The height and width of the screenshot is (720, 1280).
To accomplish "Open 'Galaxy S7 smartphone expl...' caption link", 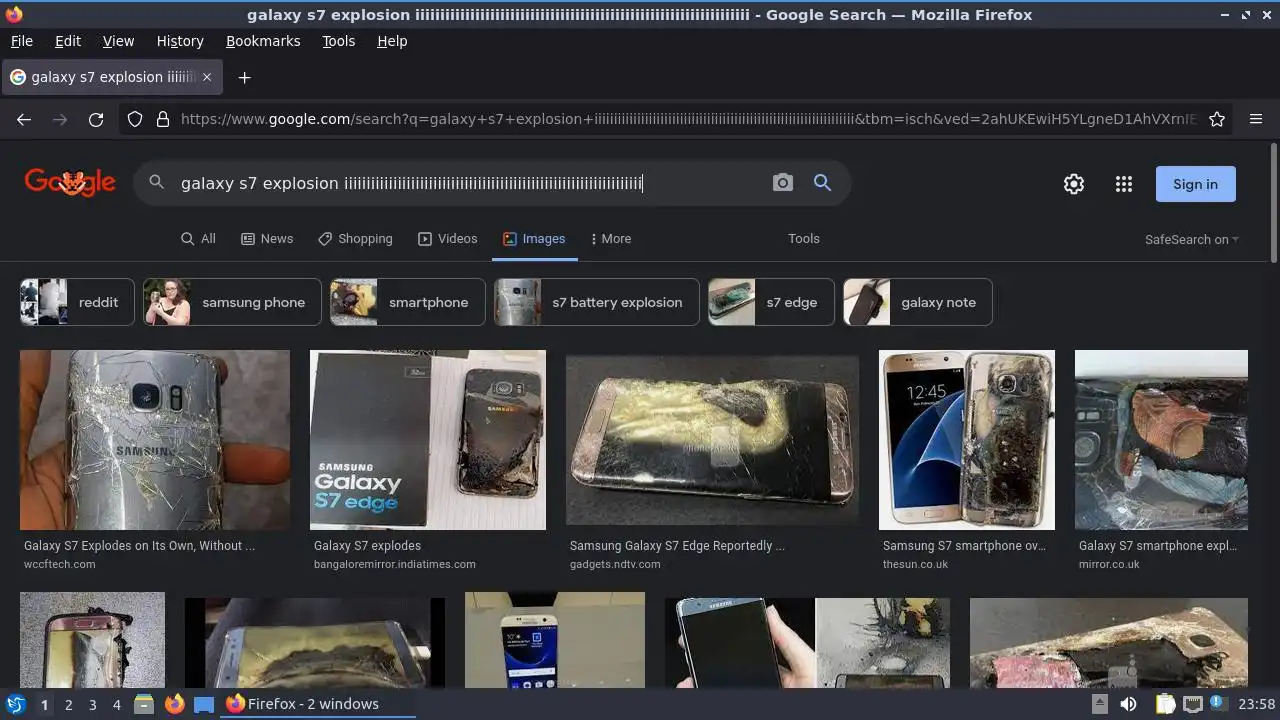I will click(x=1158, y=546).
